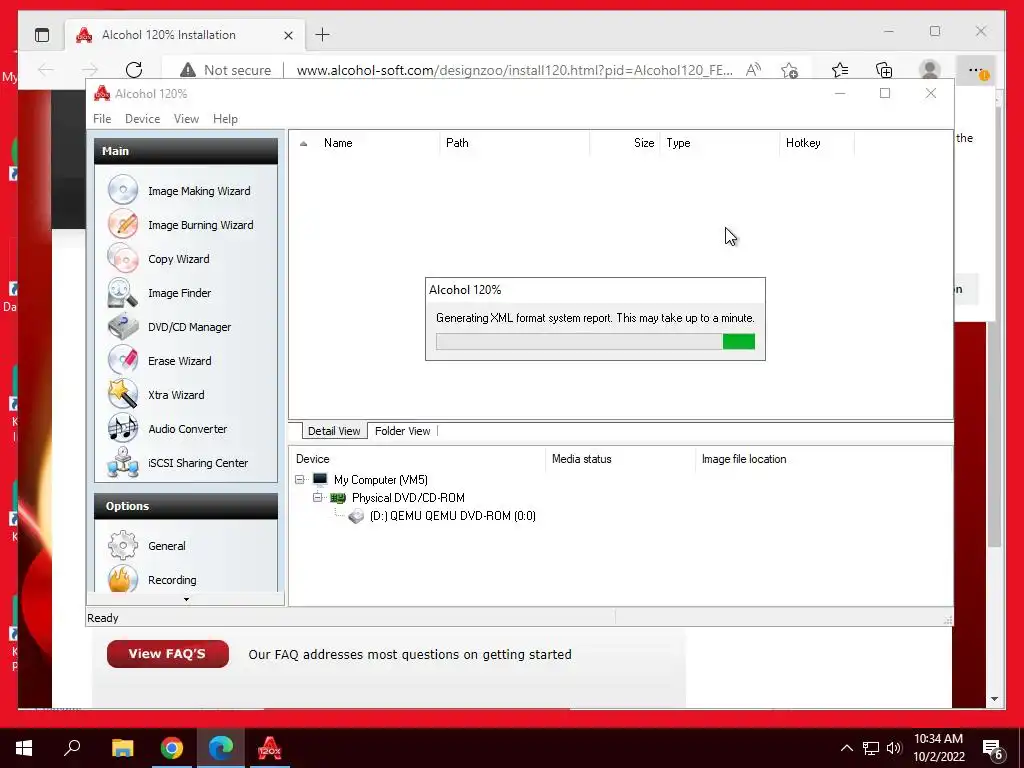Open Edge profile avatar icon
This screenshot has height=768, width=1024.
coord(929,70)
